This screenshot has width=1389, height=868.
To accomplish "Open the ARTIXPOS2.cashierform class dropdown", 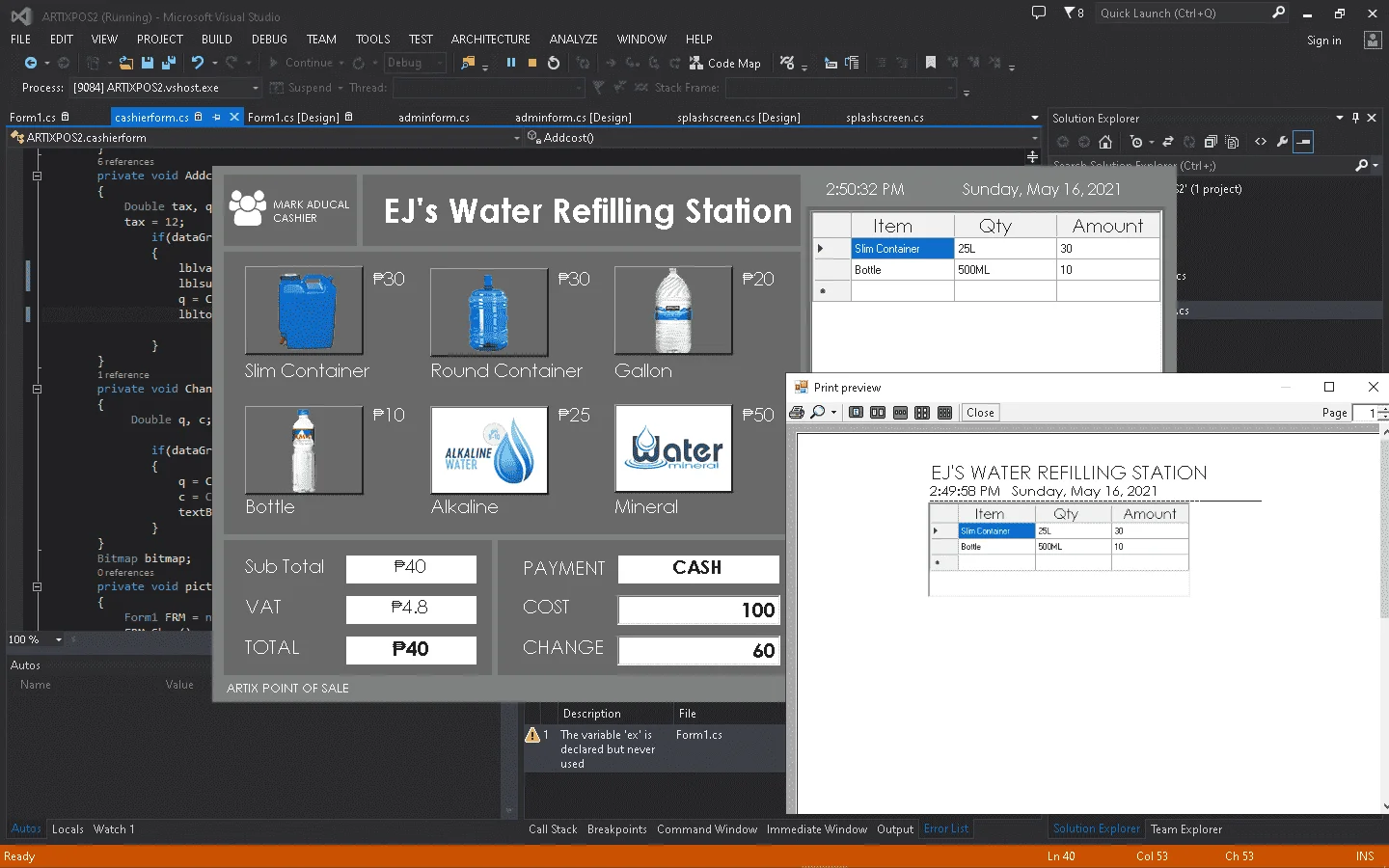I will click(517, 138).
